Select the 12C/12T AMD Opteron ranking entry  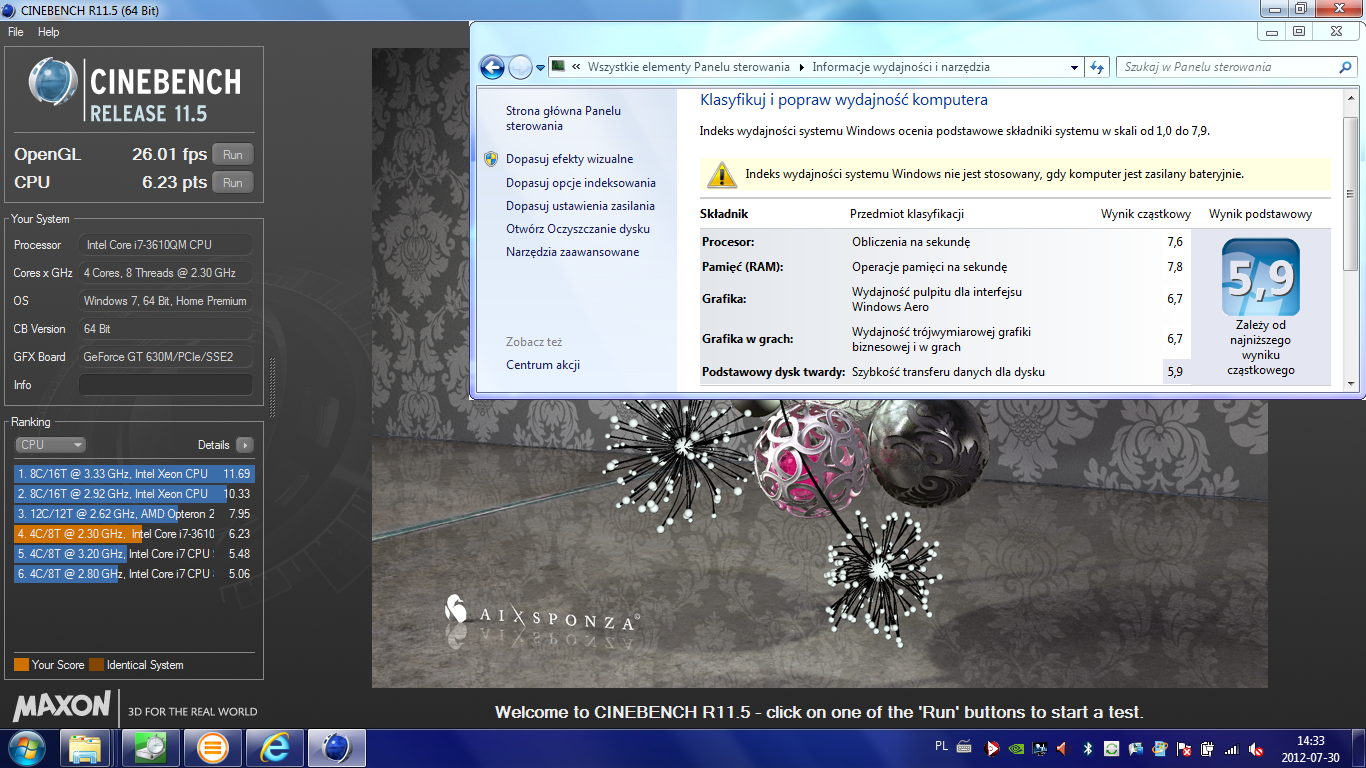[x=134, y=514]
